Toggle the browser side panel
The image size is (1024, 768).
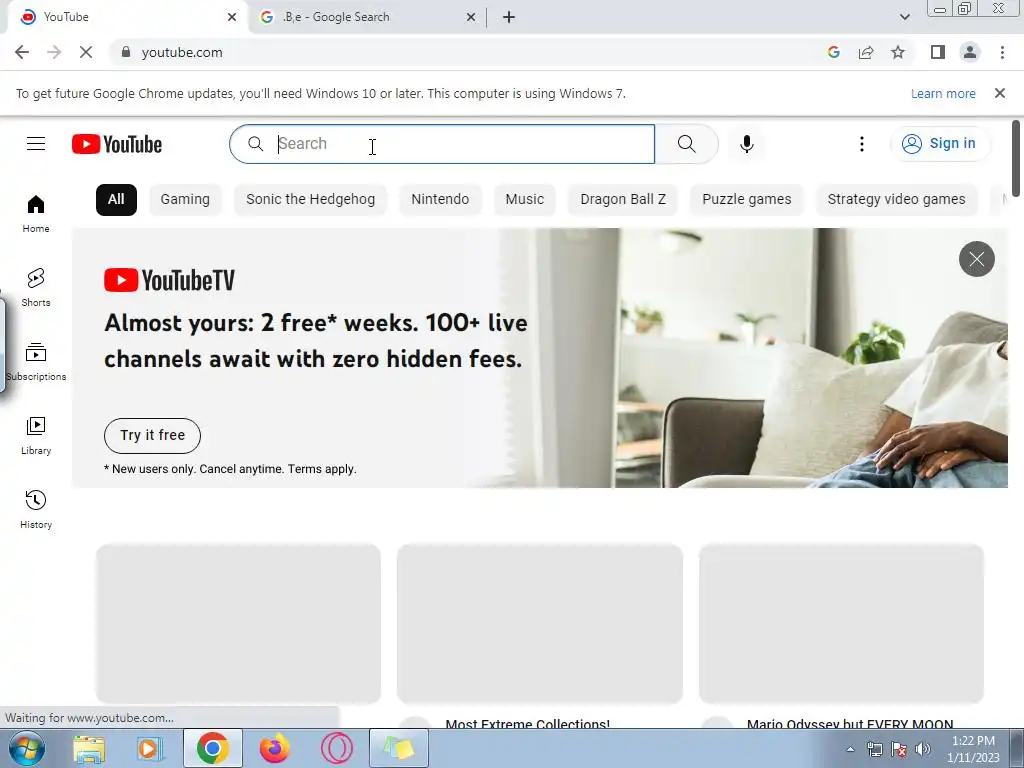(x=938, y=52)
